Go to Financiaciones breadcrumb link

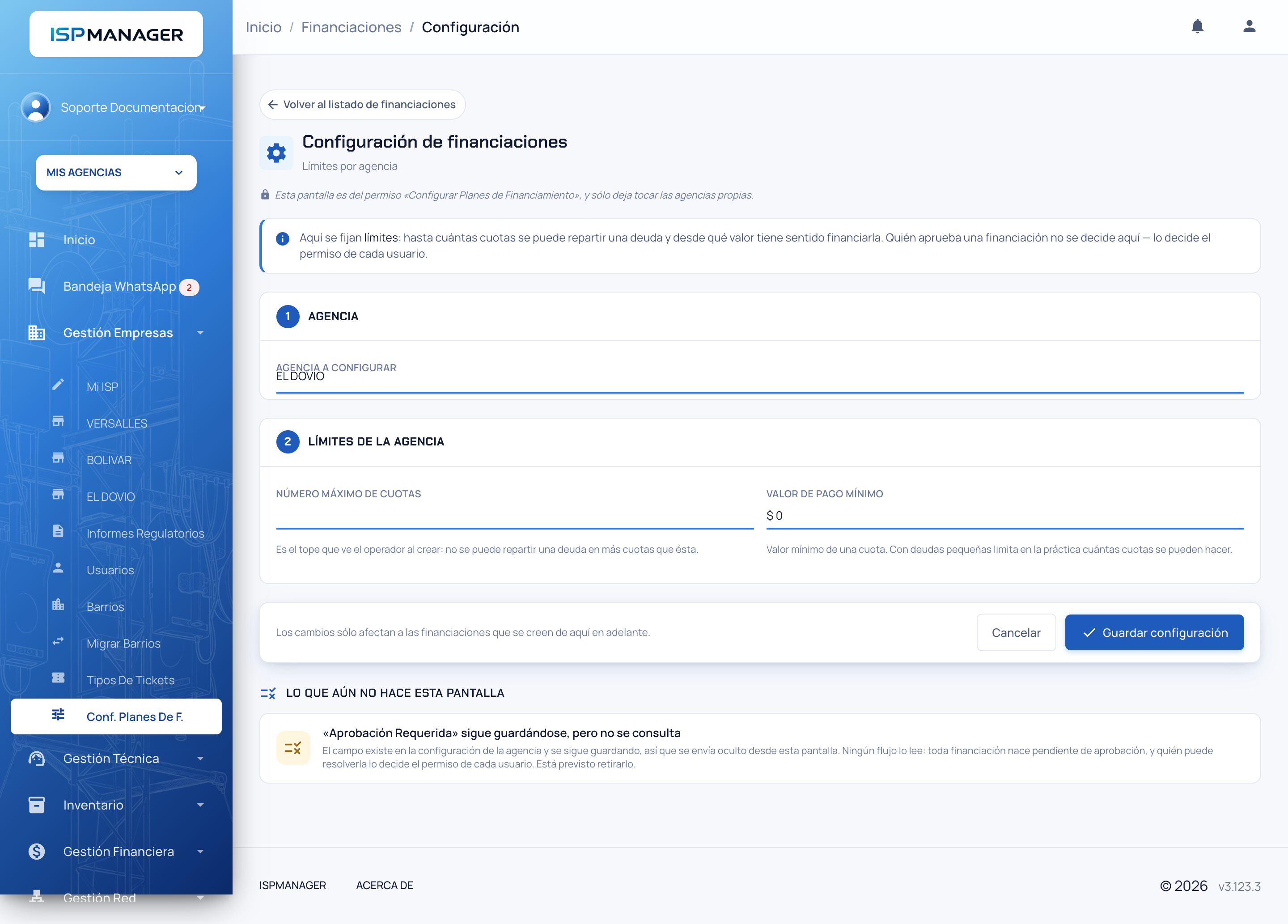[x=351, y=27]
